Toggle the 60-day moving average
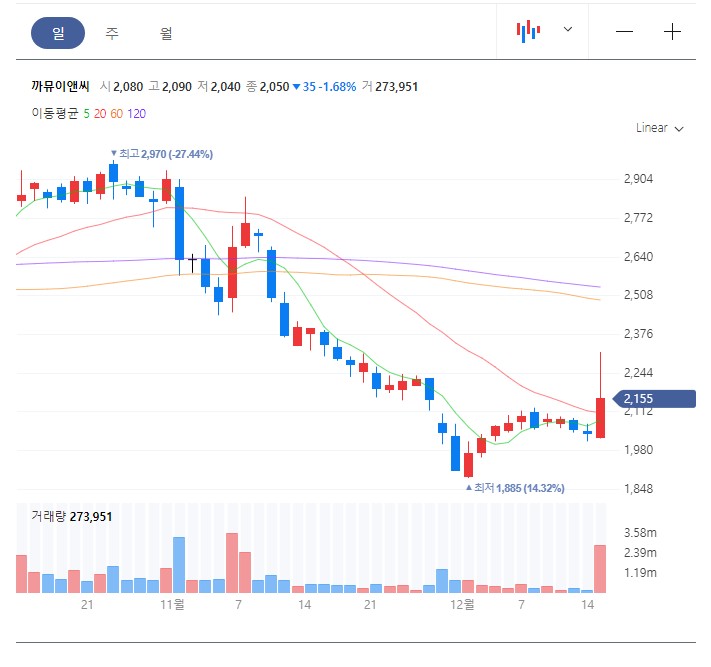The width and height of the screenshot is (711, 667). pos(117,113)
